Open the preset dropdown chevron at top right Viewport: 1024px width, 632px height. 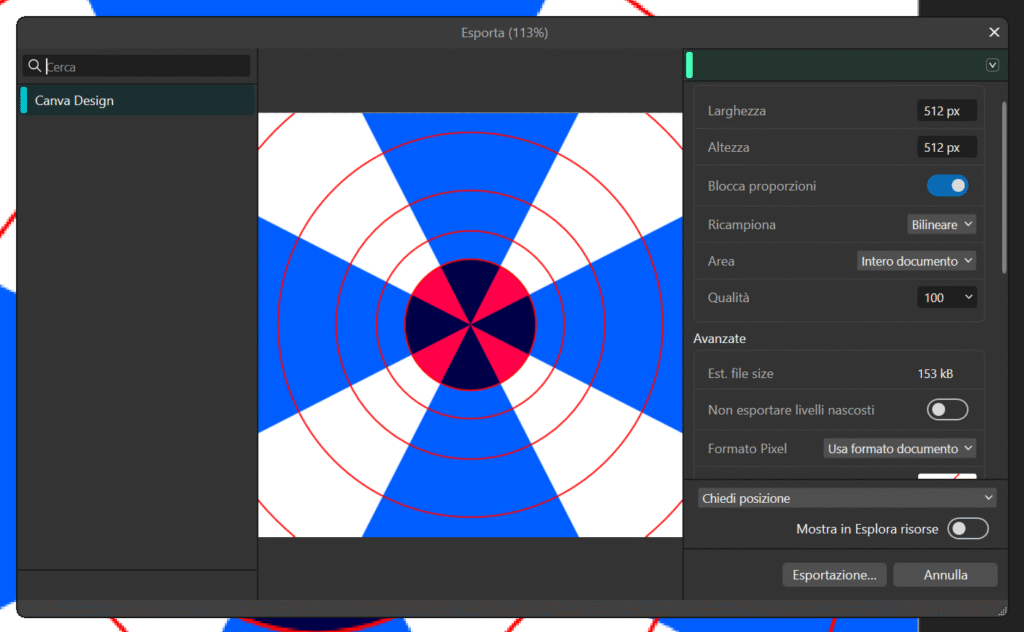(x=991, y=64)
